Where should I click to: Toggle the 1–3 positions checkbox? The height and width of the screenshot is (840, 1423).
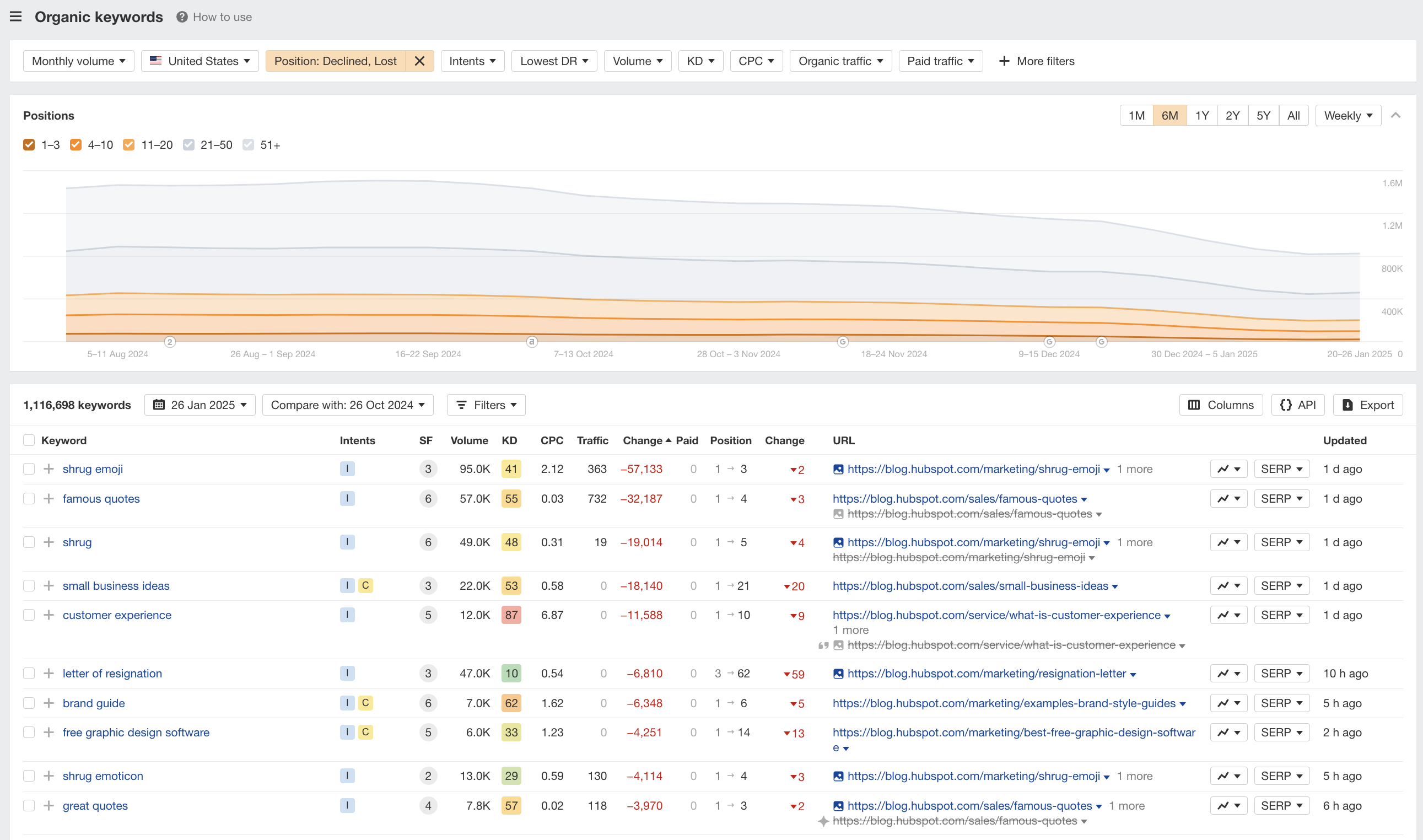[29, 145]
